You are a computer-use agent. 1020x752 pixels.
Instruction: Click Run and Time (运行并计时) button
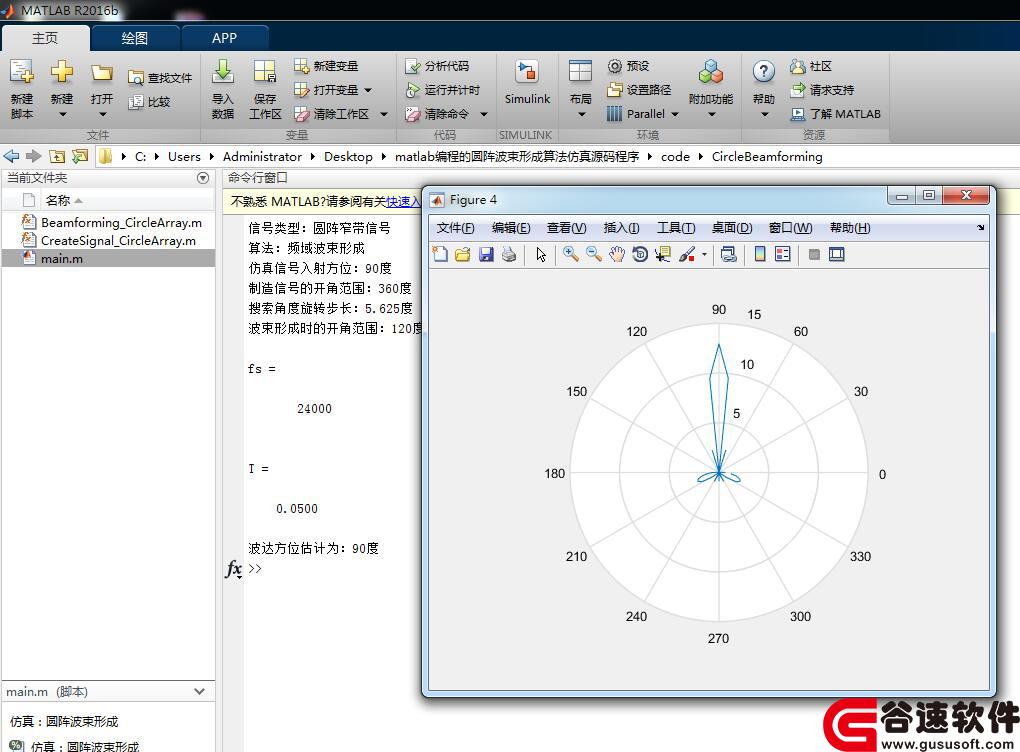coord(442,90)
